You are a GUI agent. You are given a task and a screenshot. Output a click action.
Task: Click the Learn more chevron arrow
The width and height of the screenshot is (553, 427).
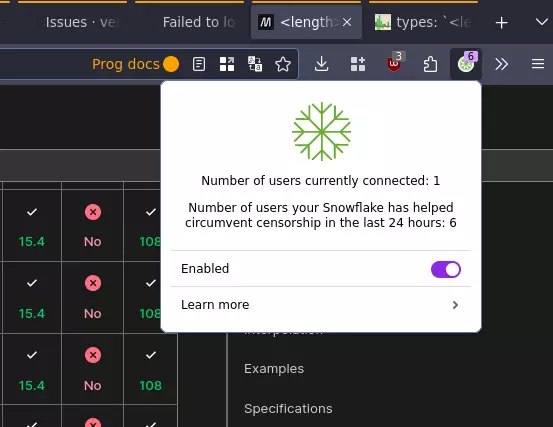click(x=455, y=305)
